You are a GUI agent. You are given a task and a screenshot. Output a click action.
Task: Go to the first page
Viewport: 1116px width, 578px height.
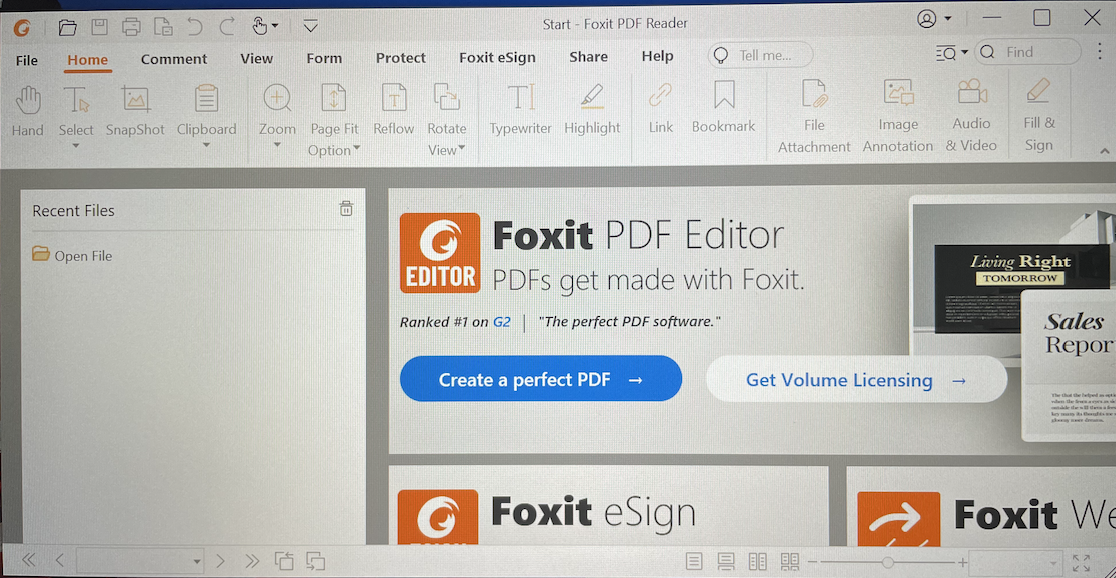click(29, 560)
